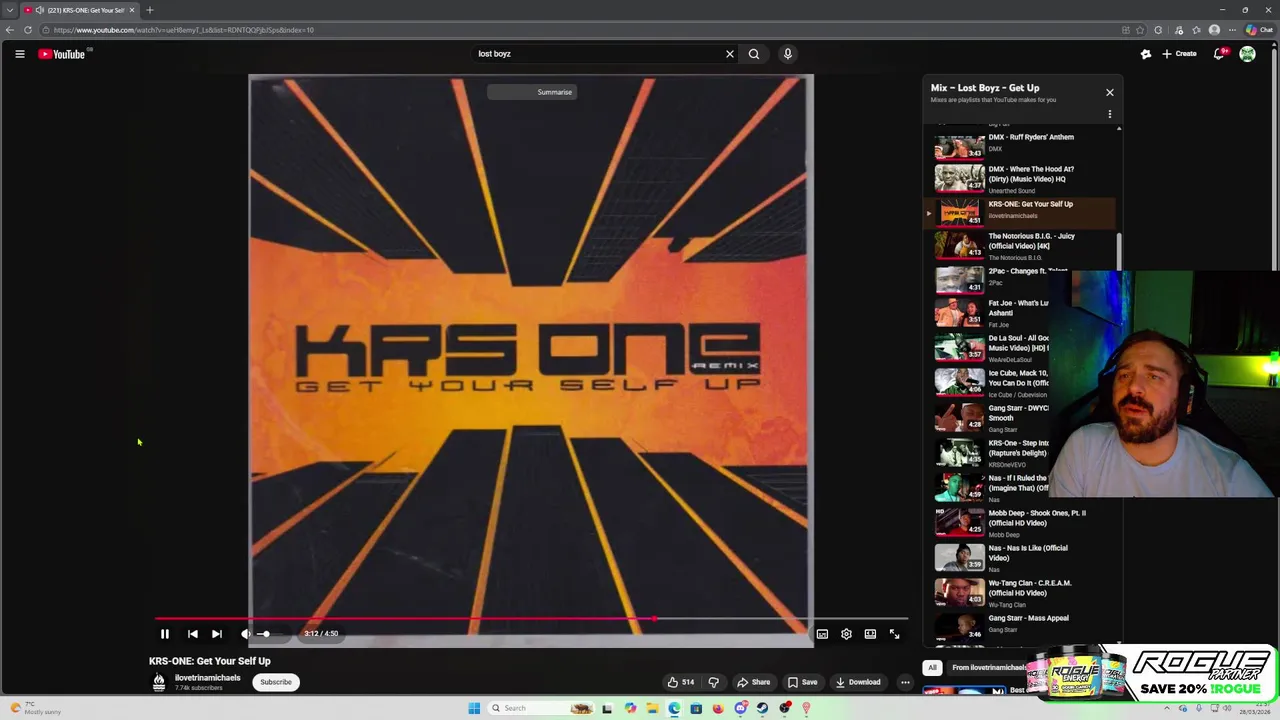The width and height of the screenshot is (1280, 720).
Task: Start voice search with the microphone icon
Action: coord(788,54)
